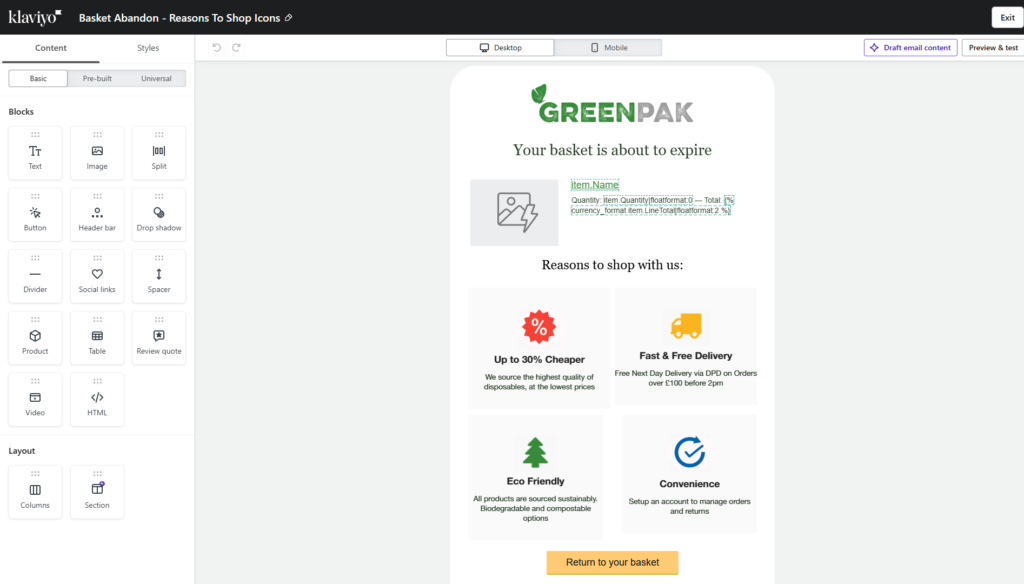Open the Styles tab
The width and height of the screenshot is (1024, 584).
(x=148, y=48)
